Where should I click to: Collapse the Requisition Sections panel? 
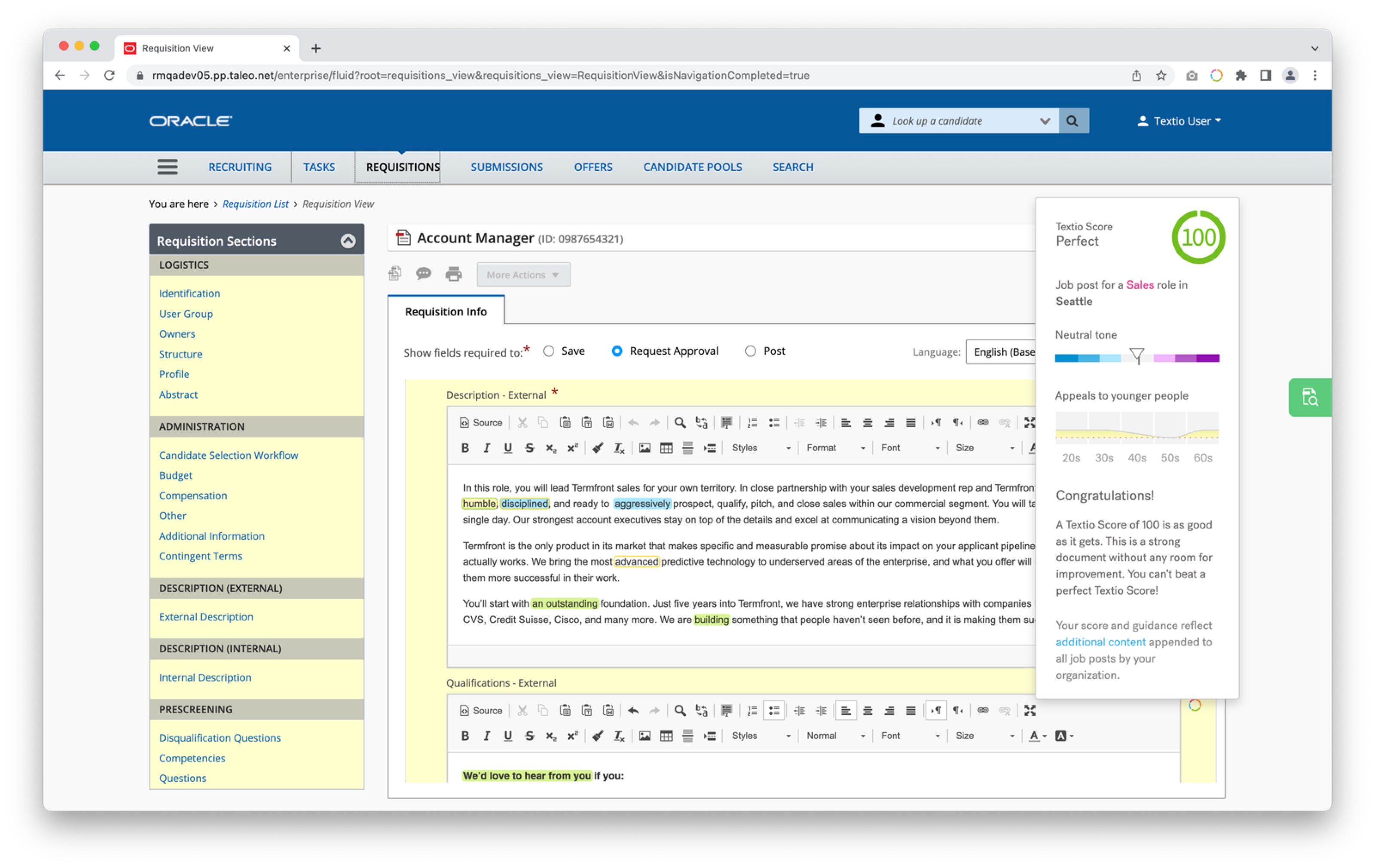(348, 241)
